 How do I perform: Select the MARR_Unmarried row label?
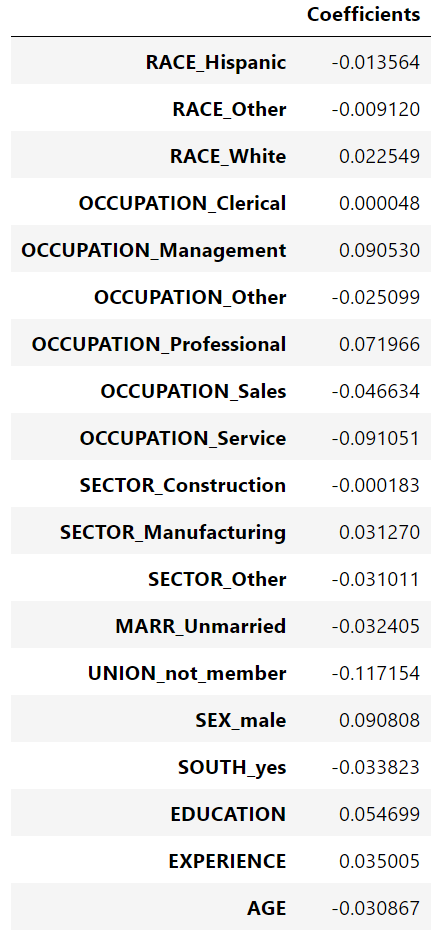(x=201, y=626)
